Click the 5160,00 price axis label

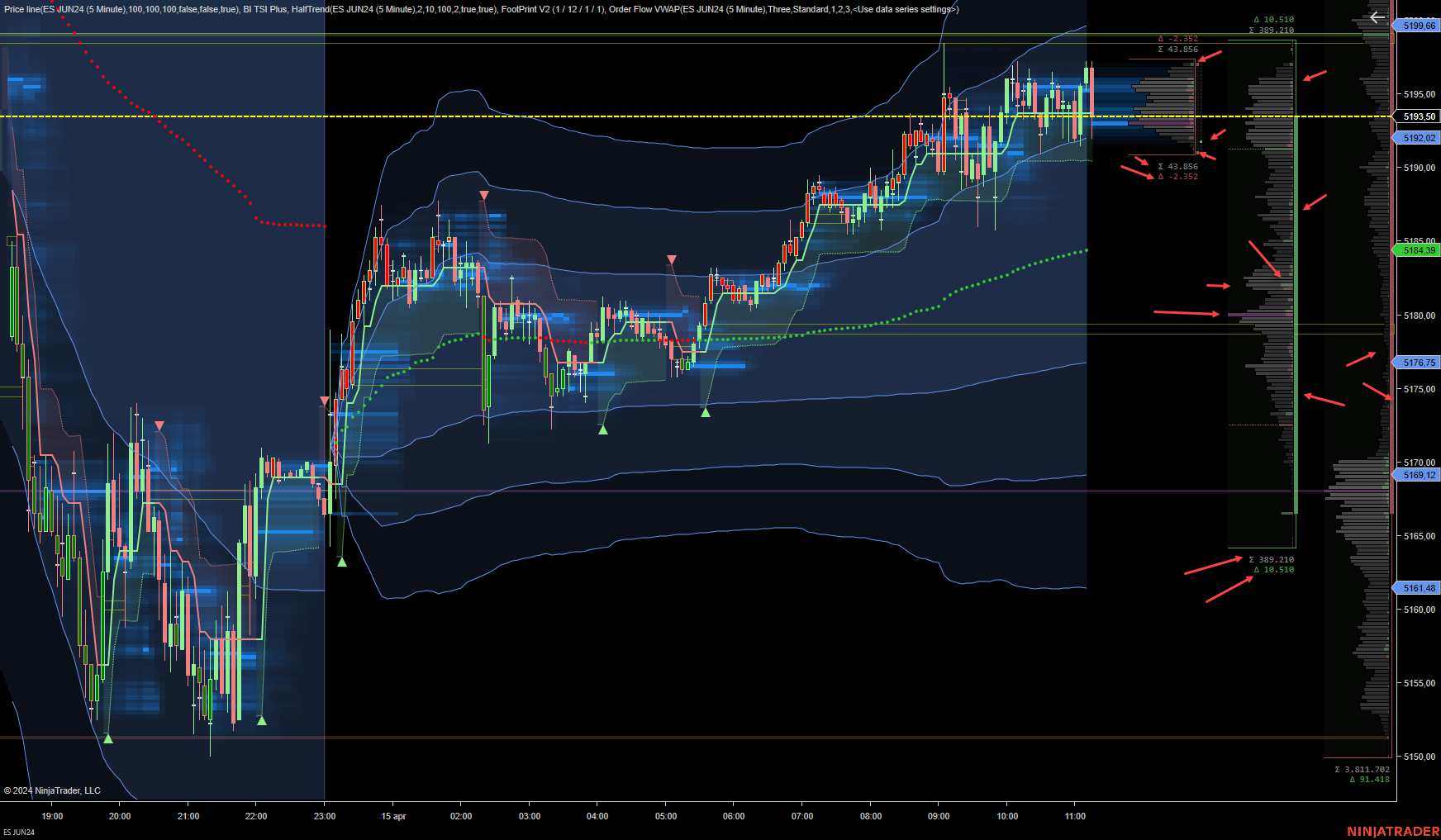point(1420,610)
